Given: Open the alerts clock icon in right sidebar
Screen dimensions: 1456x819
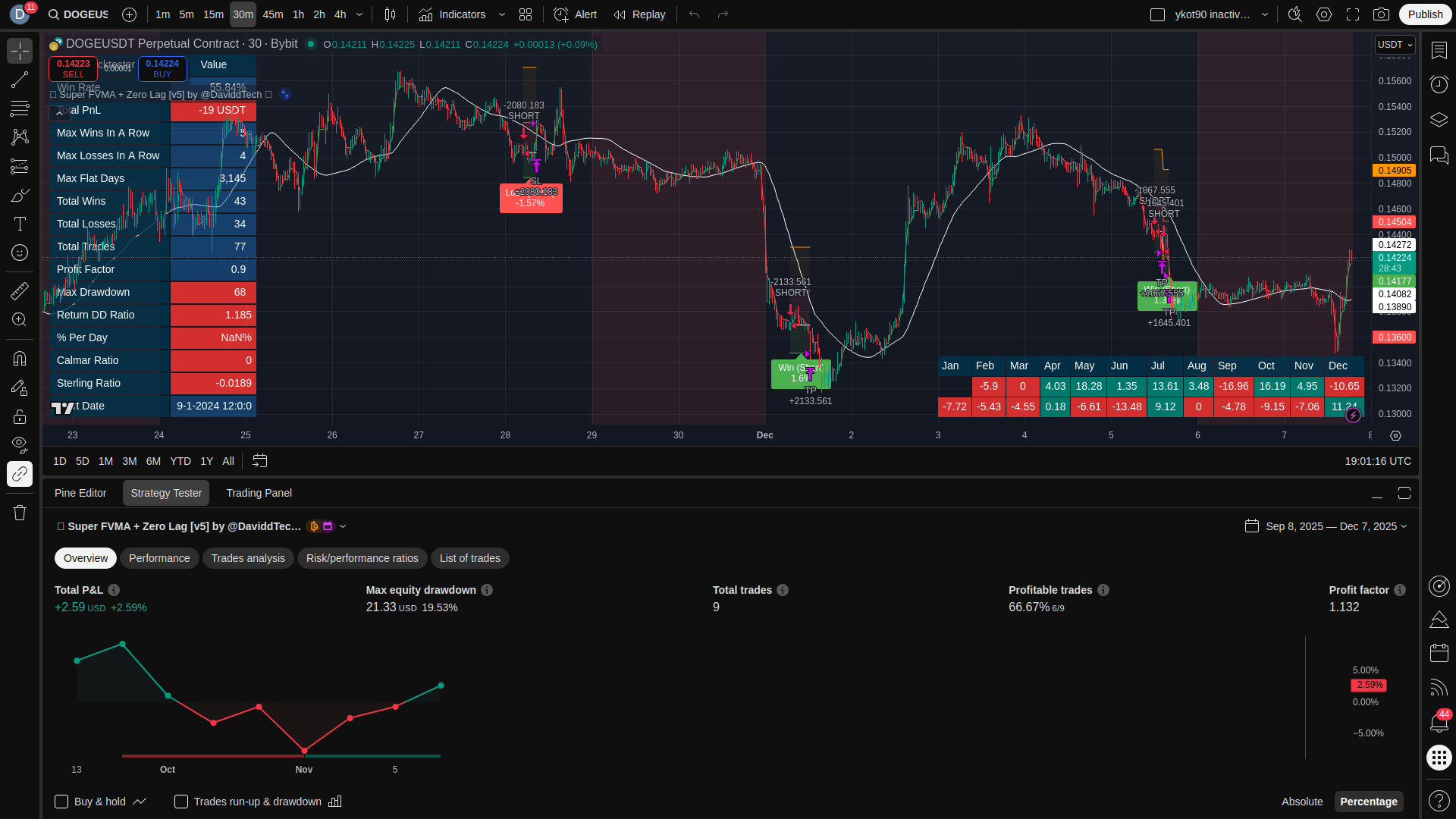Looking at the screenshot, I should point(1439,84).
